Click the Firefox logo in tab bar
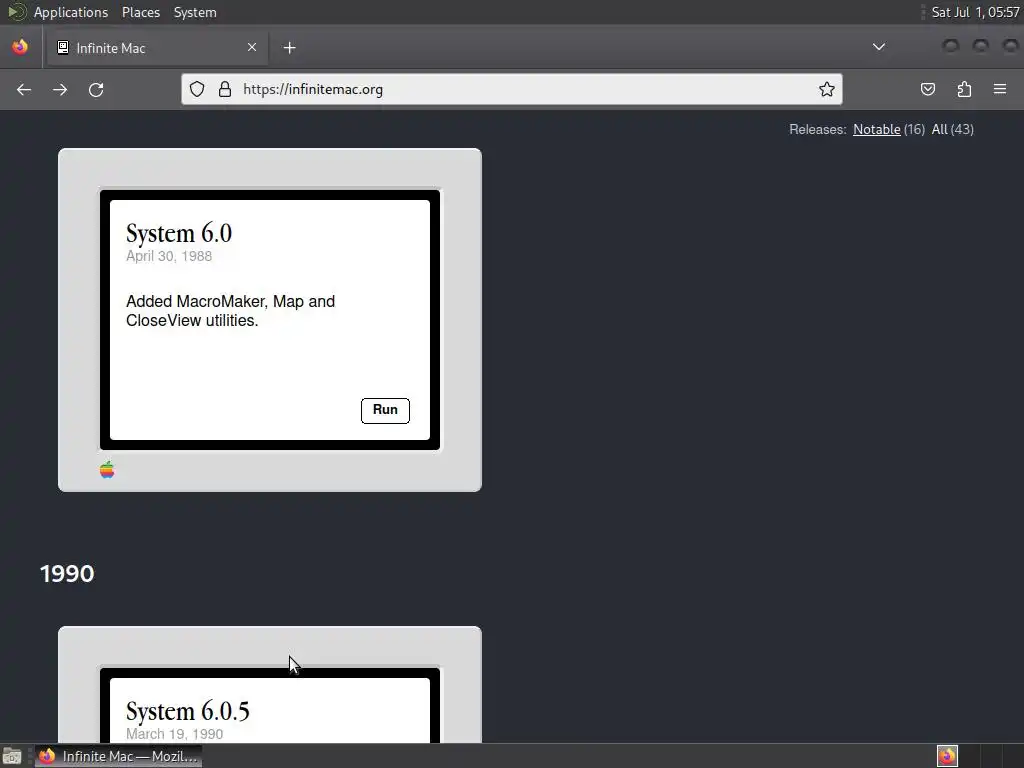The width and height of the screenshot is (1024, 768). tap(20, 47)
